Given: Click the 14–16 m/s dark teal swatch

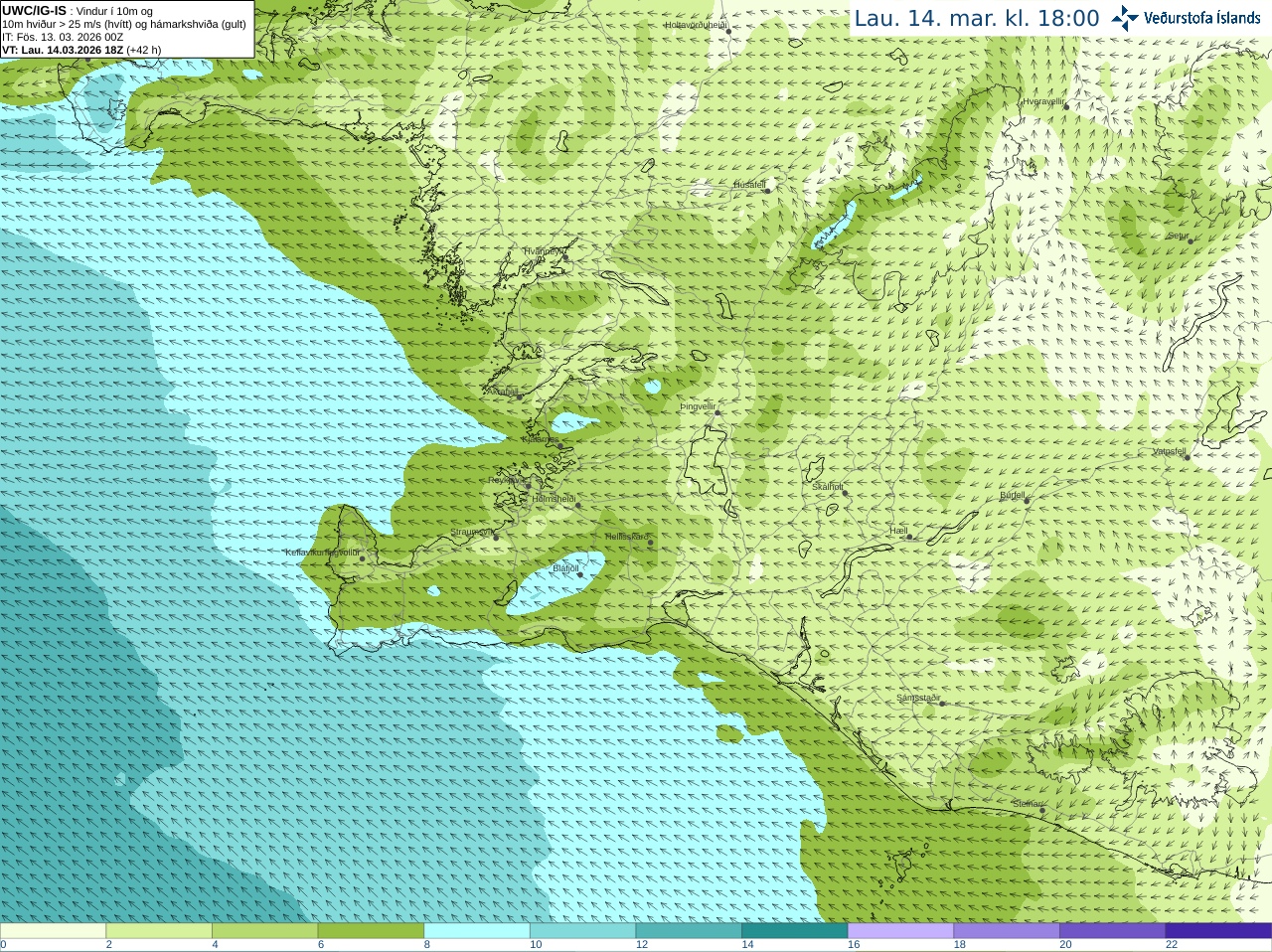Looking at the screenshot, I should [795, 931].
